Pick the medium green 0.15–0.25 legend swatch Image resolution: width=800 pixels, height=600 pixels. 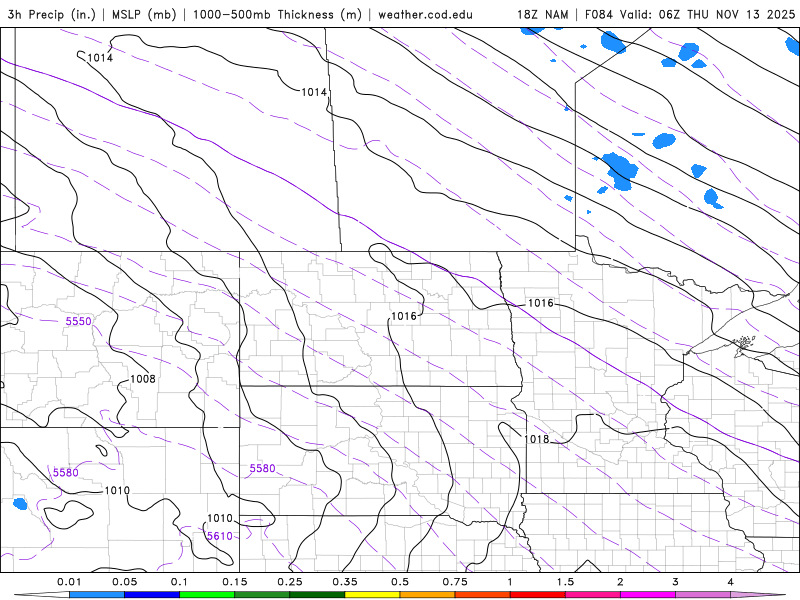pyautogui.click(x=262, y=595)
